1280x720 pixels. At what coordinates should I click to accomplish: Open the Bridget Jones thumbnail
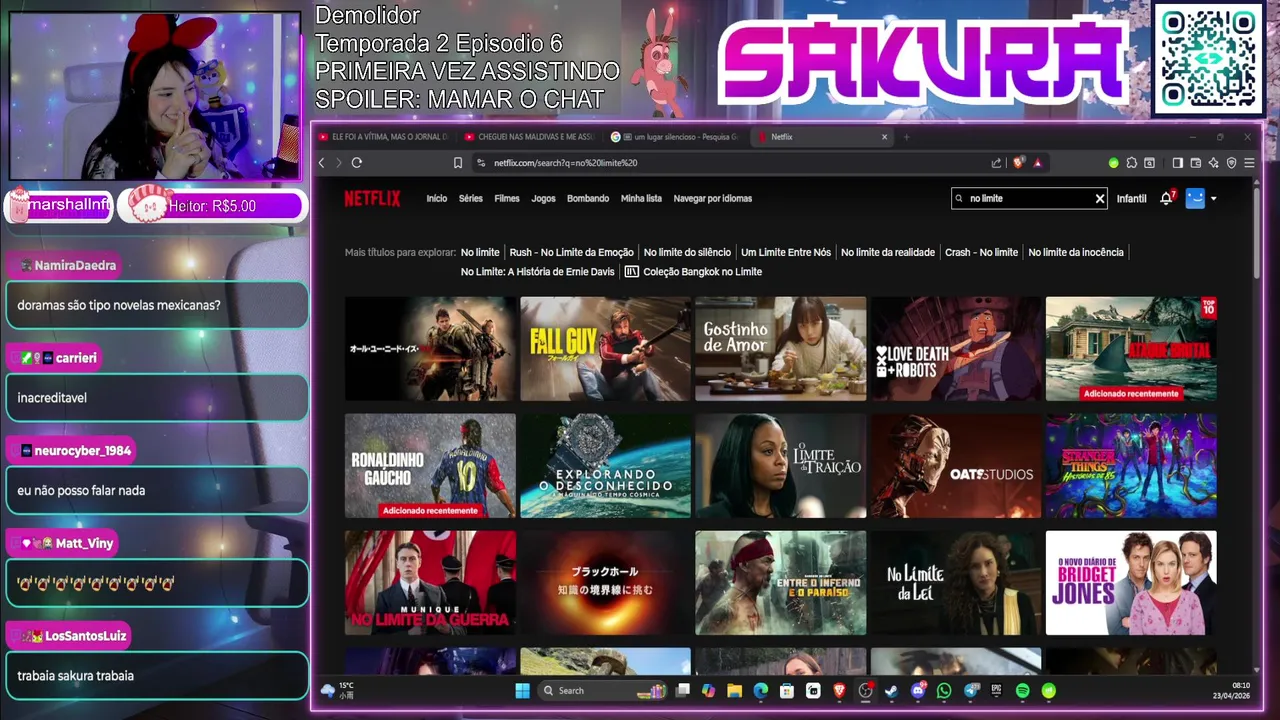pyautogui.click(x=1131, y=583)
